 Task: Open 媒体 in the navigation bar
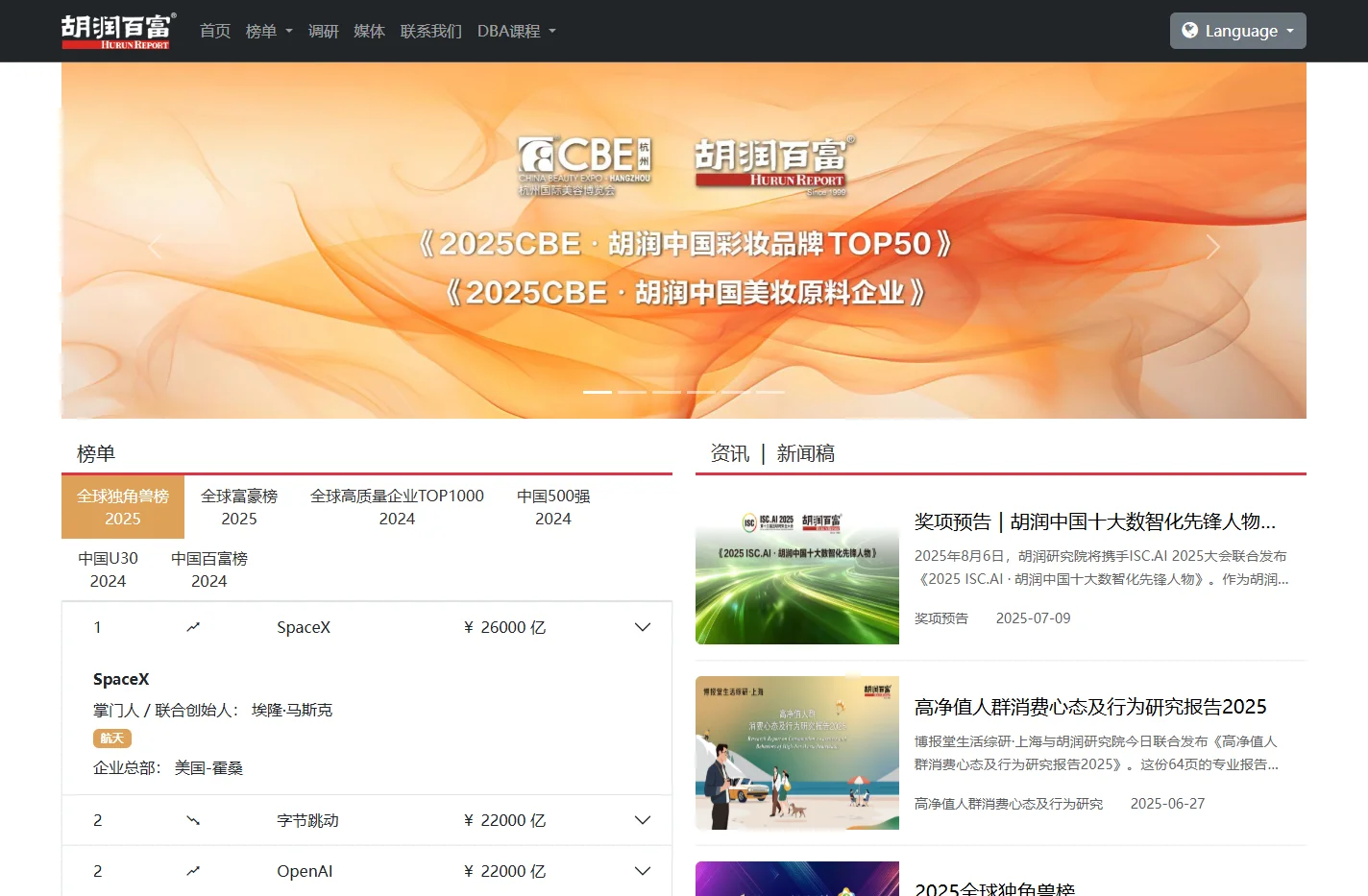tap(370, 31)
